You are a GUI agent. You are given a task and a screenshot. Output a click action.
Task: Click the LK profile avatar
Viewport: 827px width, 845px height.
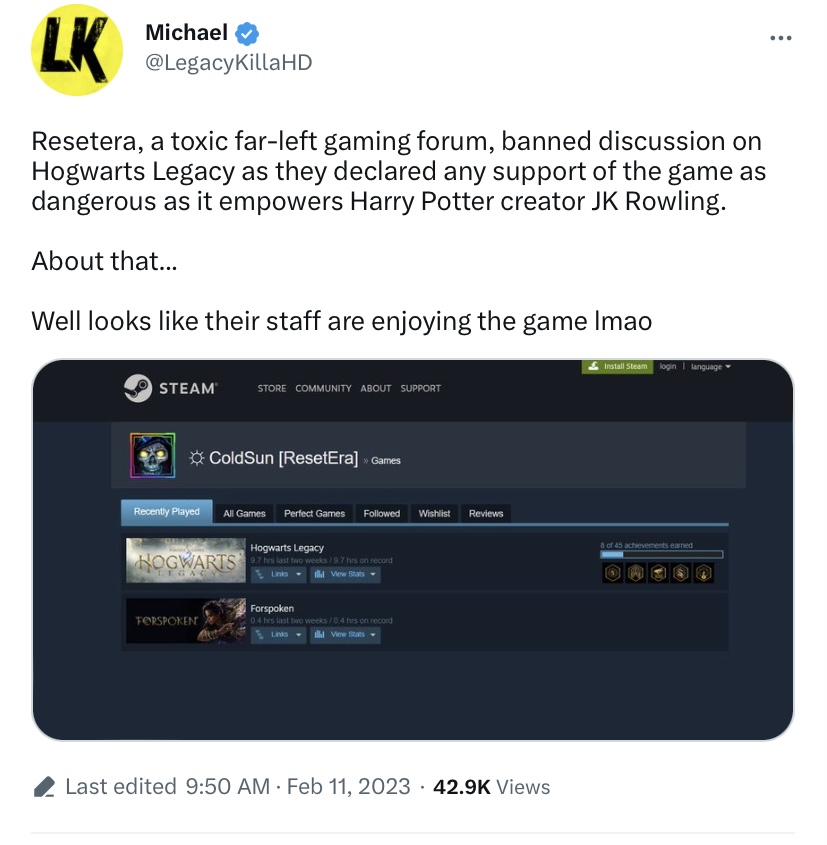point(77,50)
